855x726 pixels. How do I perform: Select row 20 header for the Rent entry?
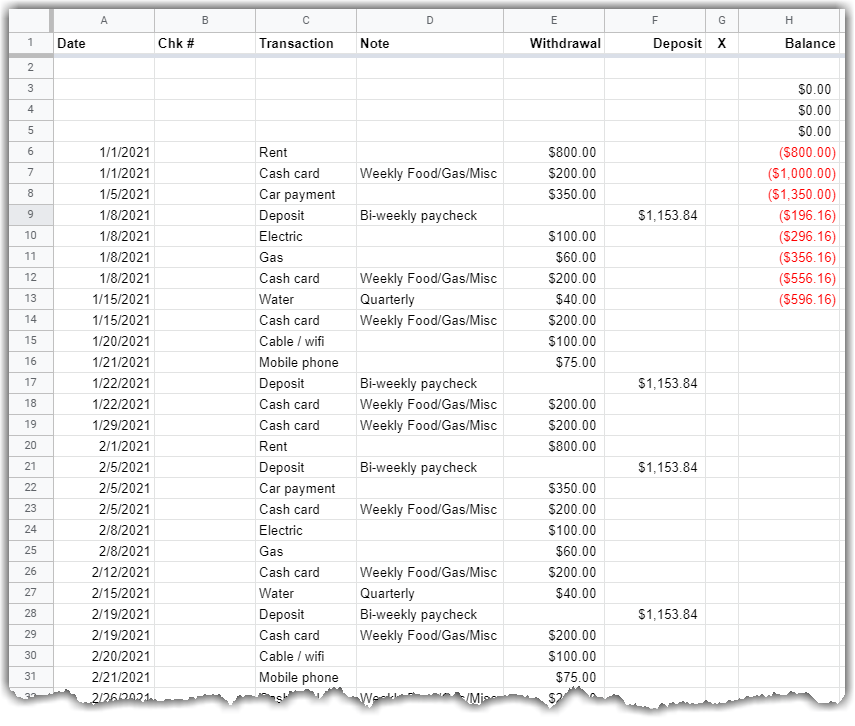click(30, 446)
